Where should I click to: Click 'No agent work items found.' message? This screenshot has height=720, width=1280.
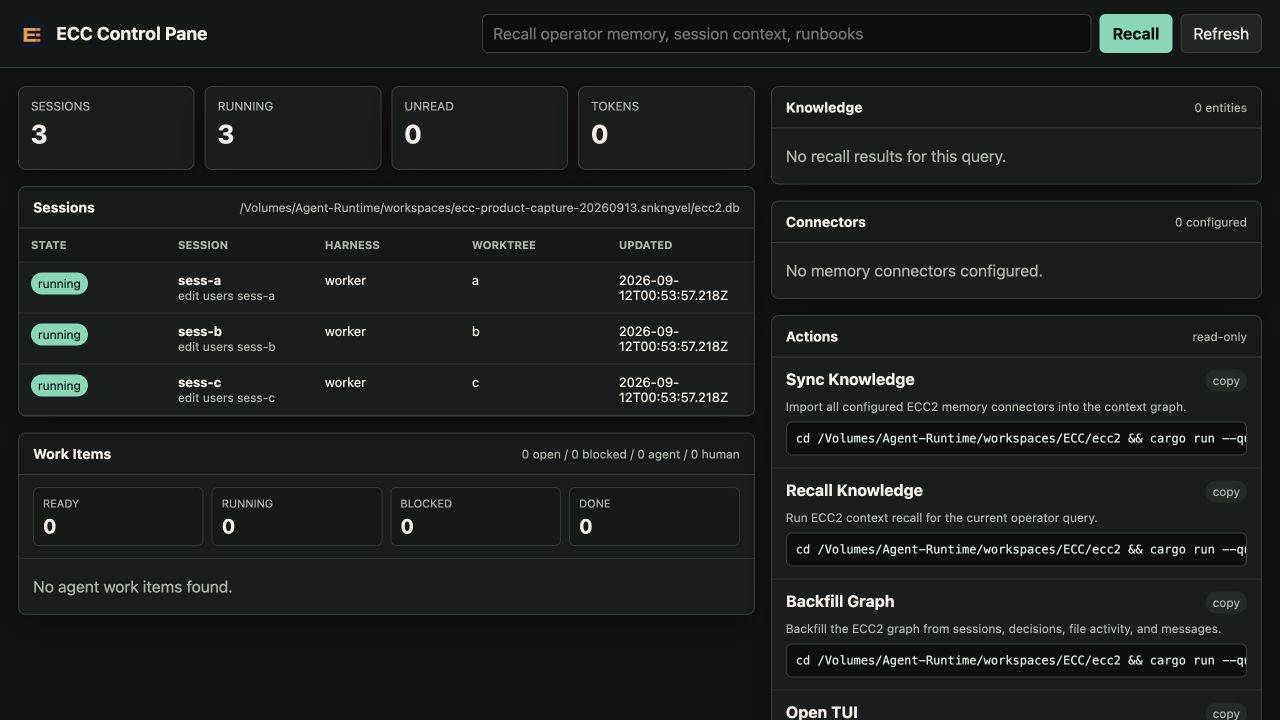click(132, 587)
